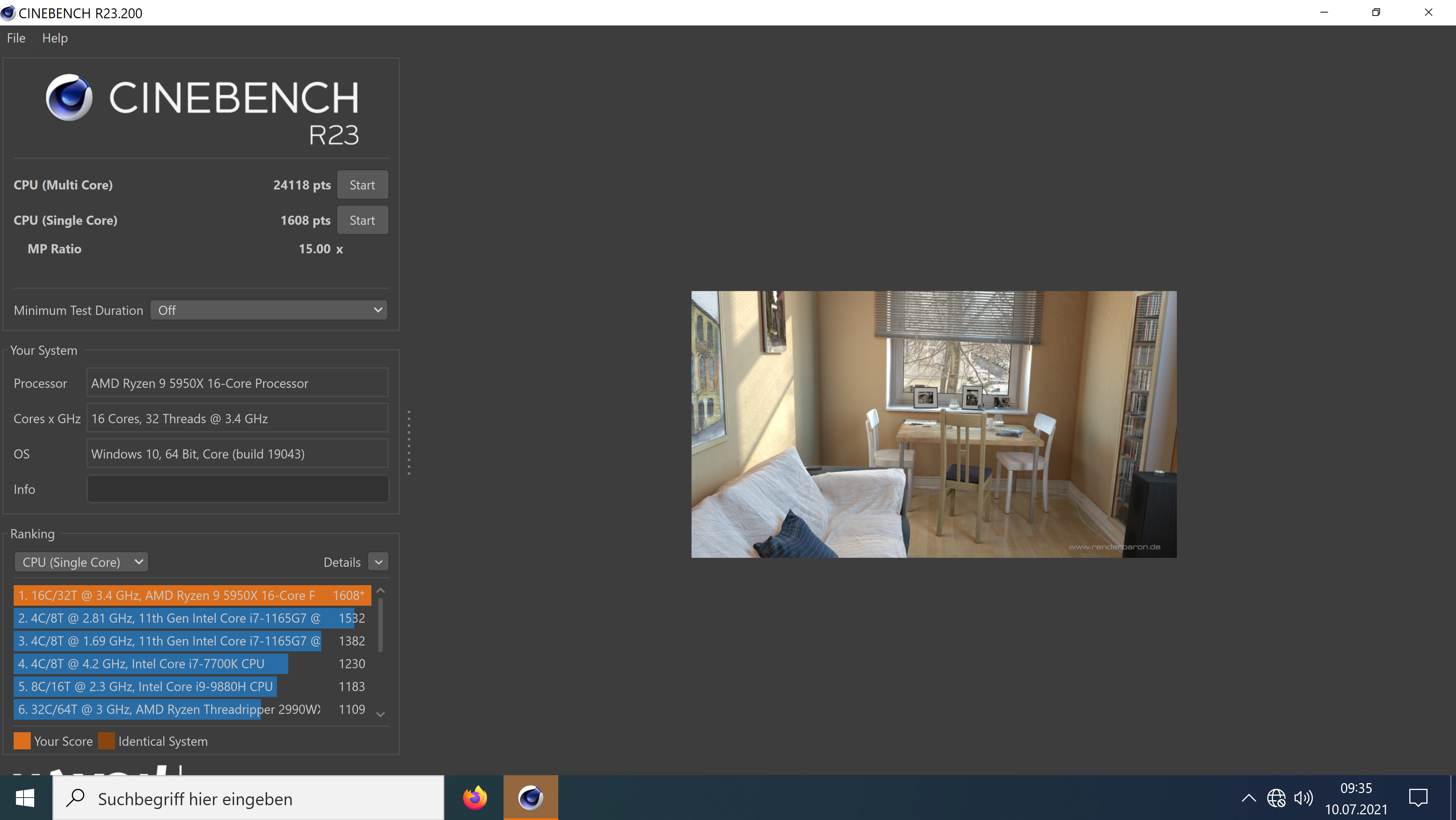This screenshot has width=1456, height=820.
Task: Open the Help menu
Action: tap(55, 38)
